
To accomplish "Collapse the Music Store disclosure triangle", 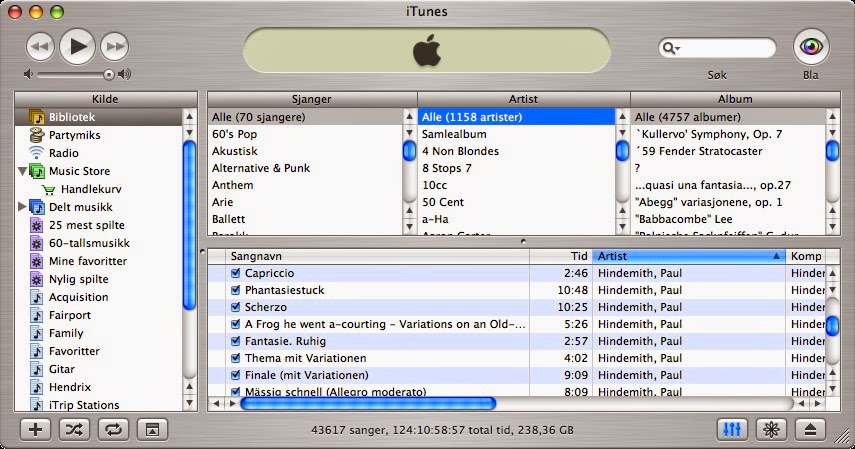I will coord(22,171).
